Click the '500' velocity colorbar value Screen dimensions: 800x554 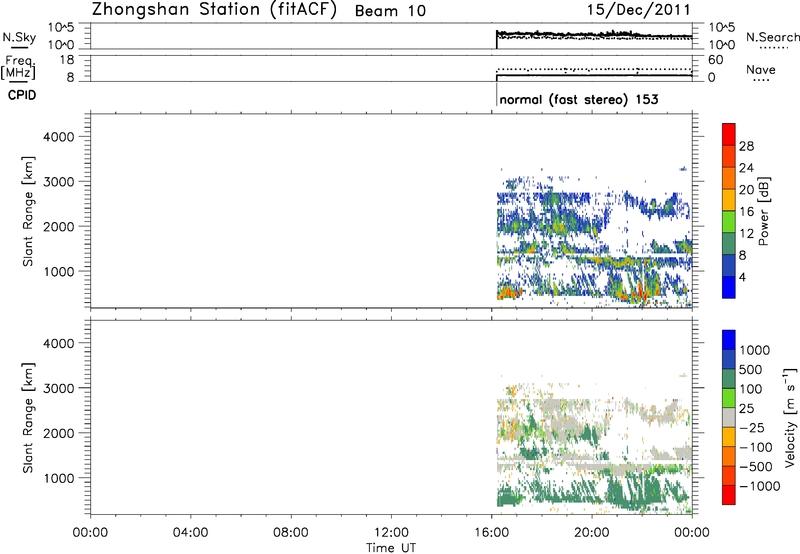751,370
